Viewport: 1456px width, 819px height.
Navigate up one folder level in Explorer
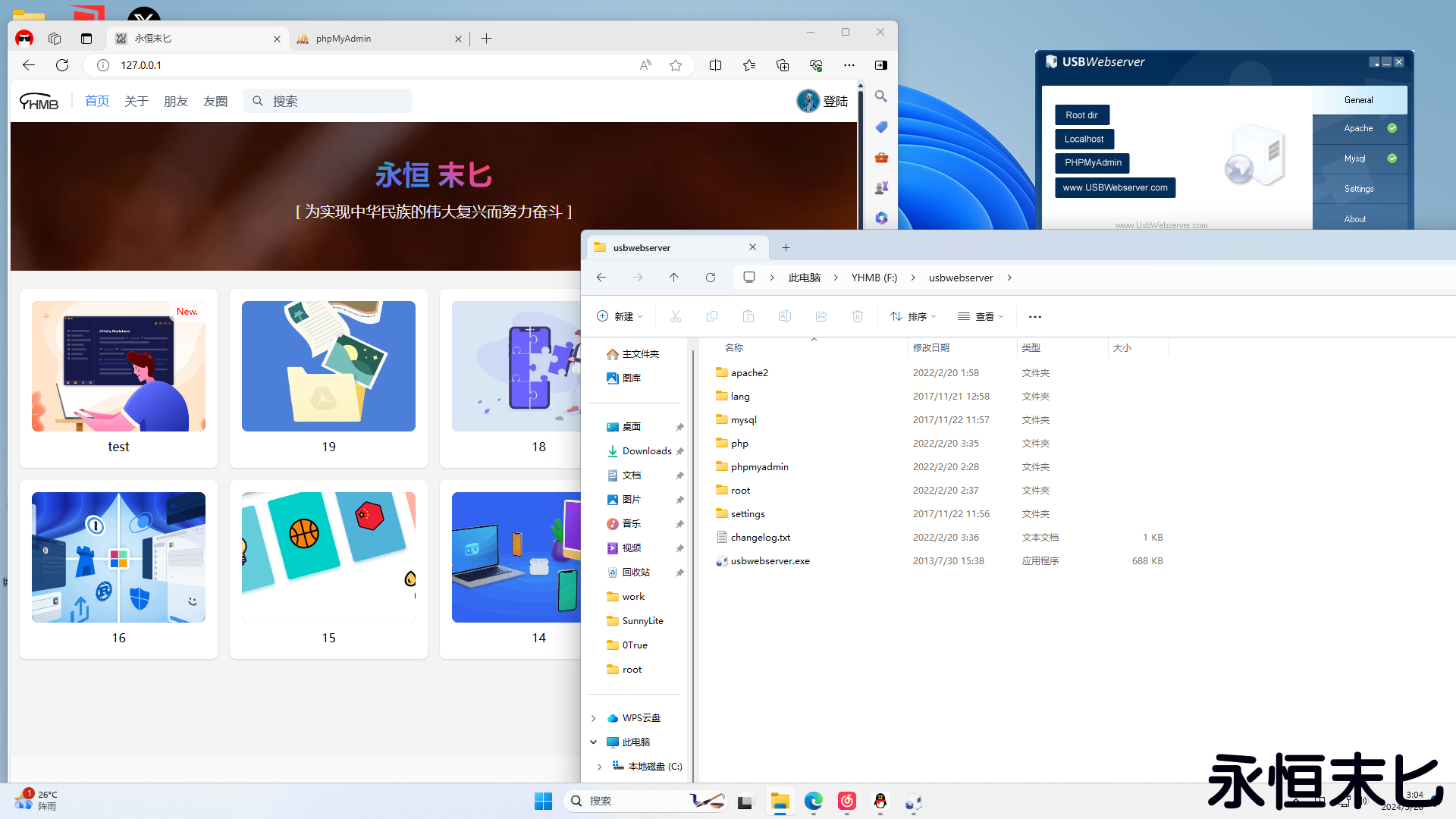coord(673,278)
